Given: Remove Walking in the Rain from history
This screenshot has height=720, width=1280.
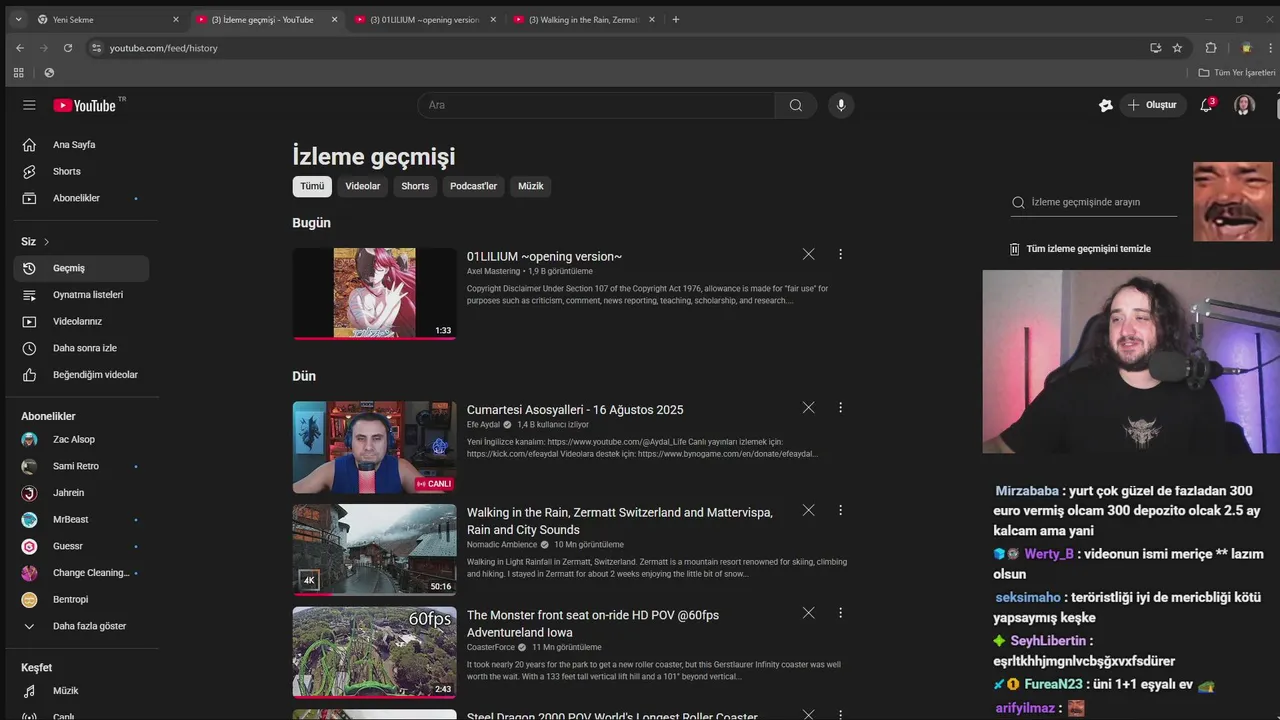Looking at the screenshot, I should click(x=808, y=510).
